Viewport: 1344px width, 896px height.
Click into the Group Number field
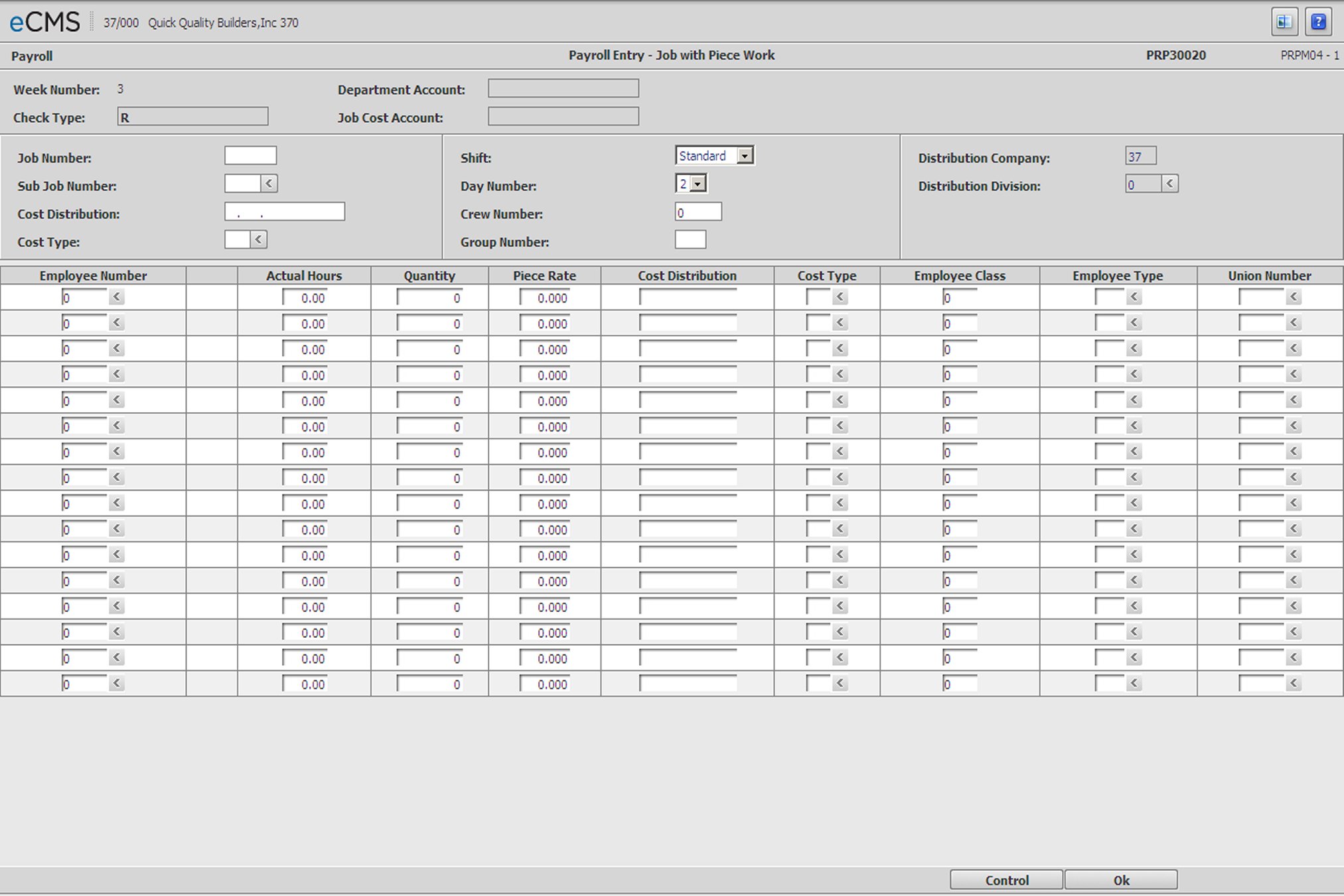click(690, 240)
